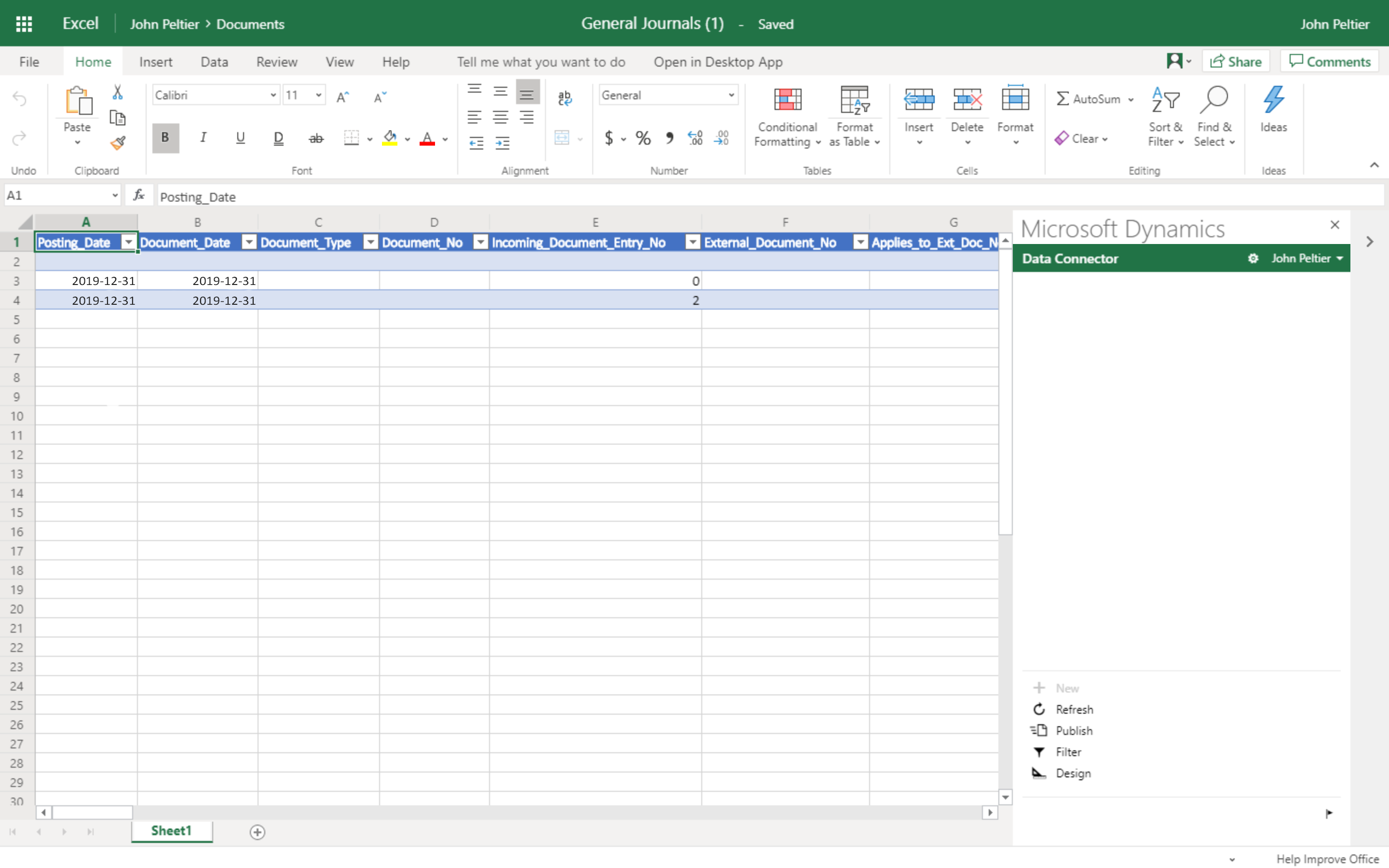Select the Format as Table tool
The width and height of the screenshot is (1389, 868).
854,115
